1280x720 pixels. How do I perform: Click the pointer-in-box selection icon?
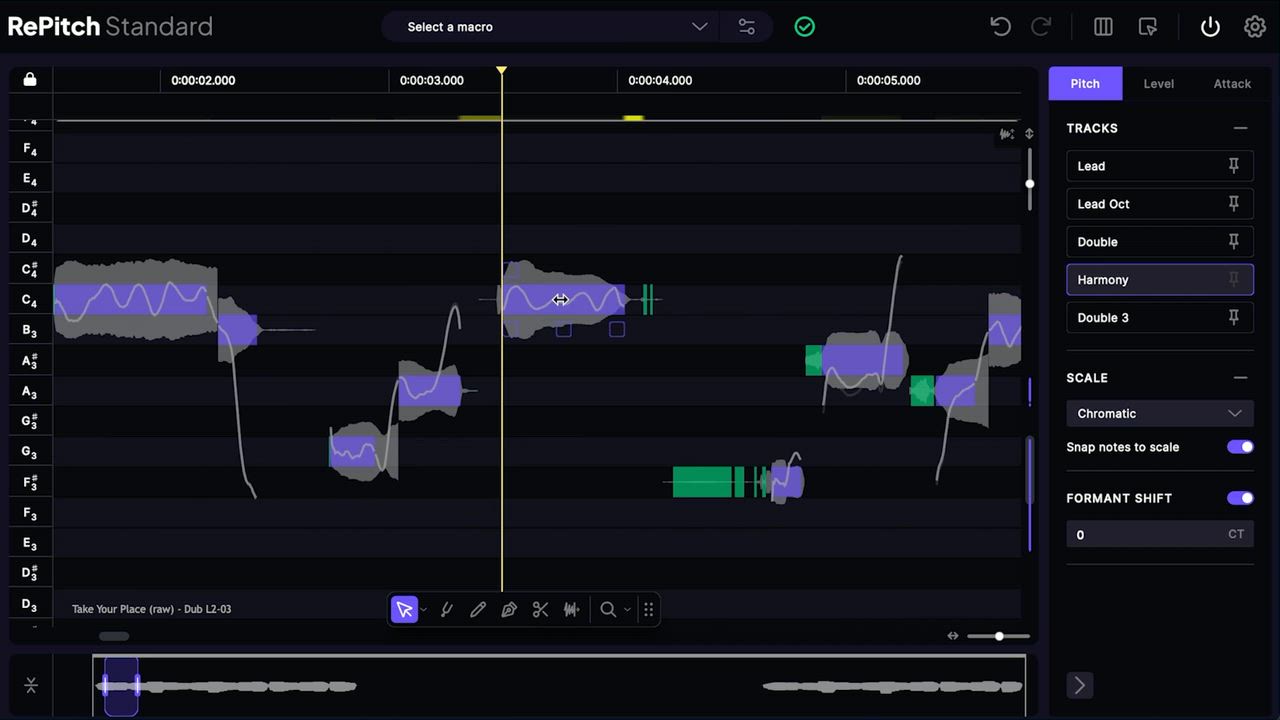click(1148, 27)
